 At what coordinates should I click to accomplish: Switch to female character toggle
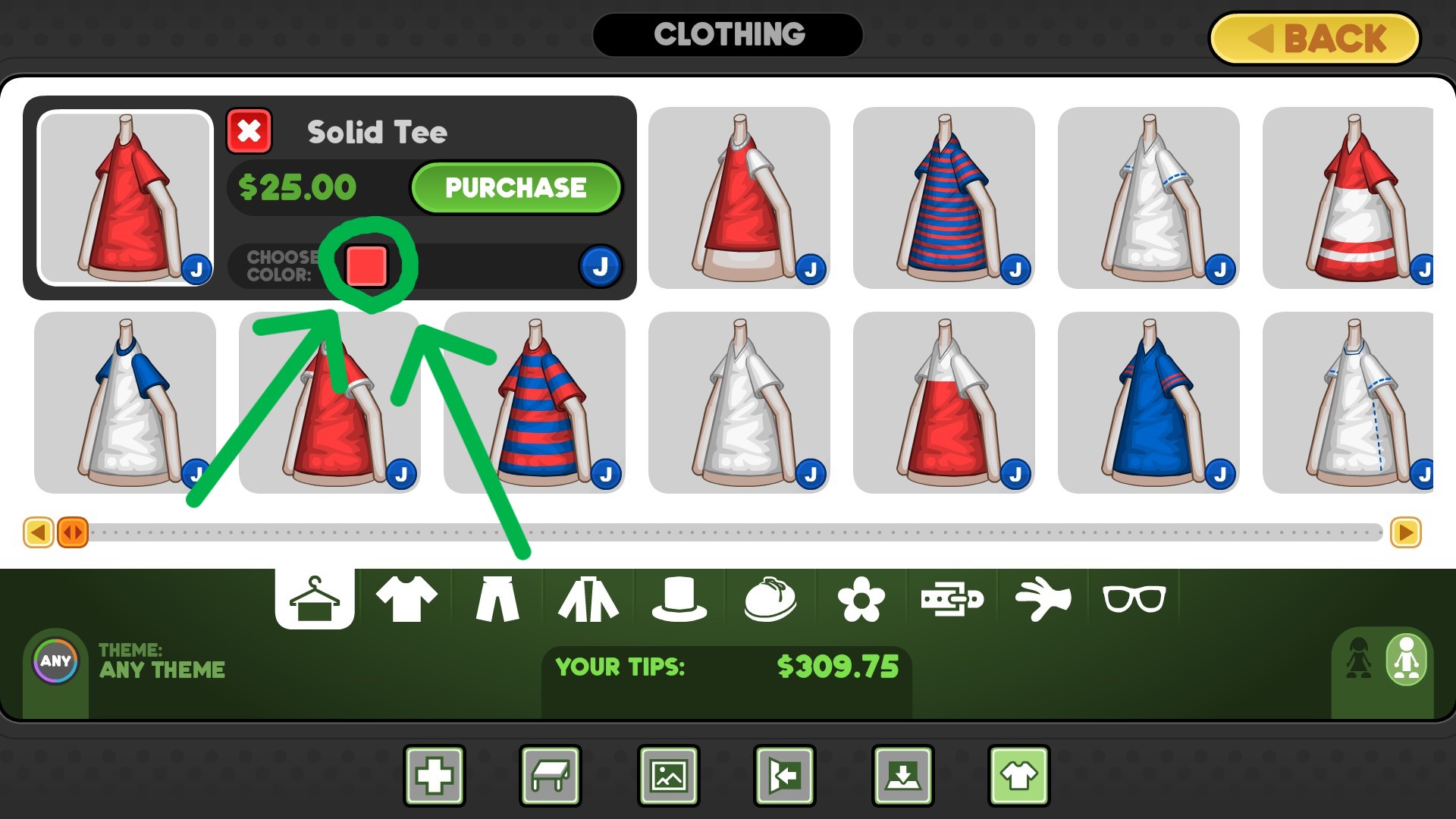pyautogui.click(x=1358, y=658)
